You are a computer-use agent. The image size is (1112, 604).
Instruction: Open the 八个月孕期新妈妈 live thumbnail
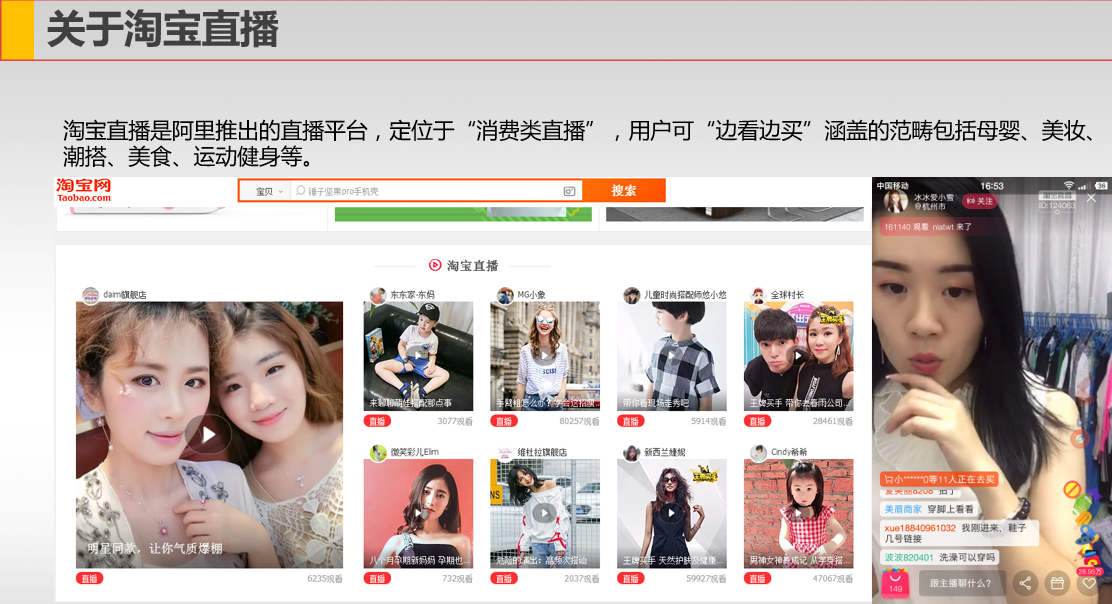(418, 513)
